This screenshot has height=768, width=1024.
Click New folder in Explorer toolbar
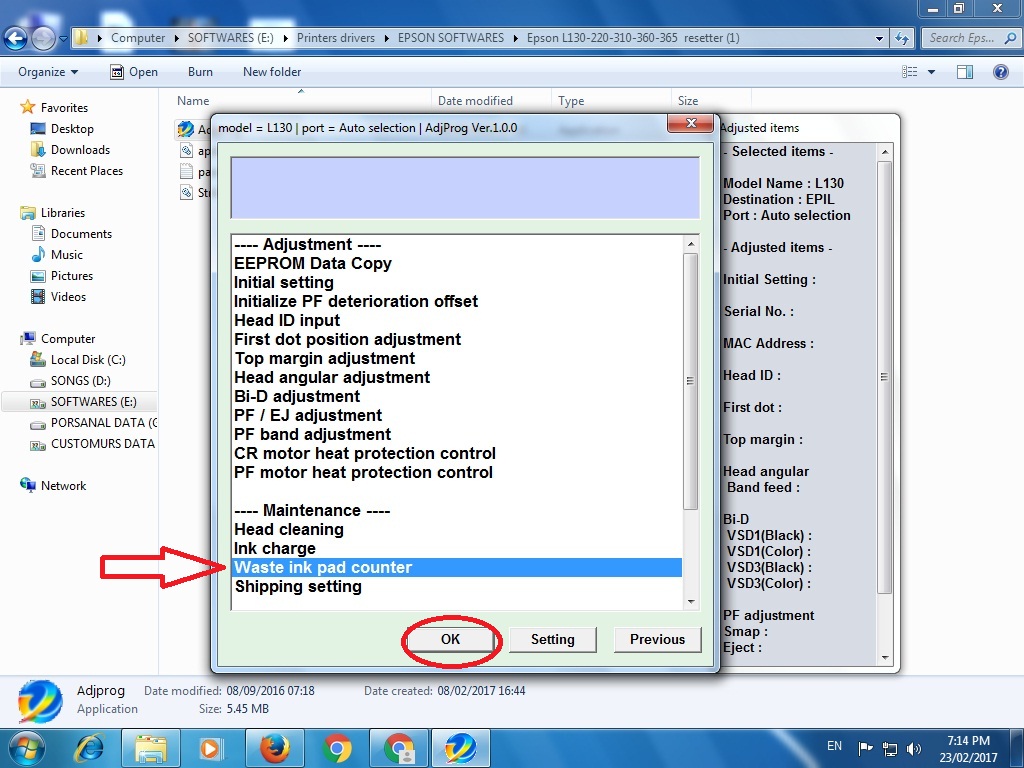click(272, 72)
